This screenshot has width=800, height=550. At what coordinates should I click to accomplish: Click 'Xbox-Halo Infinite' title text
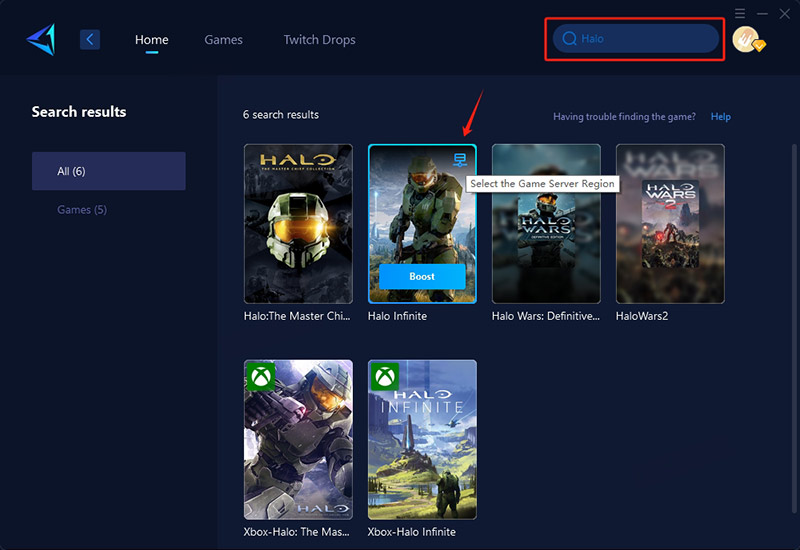pyautogui.click(x=412, y=532)
